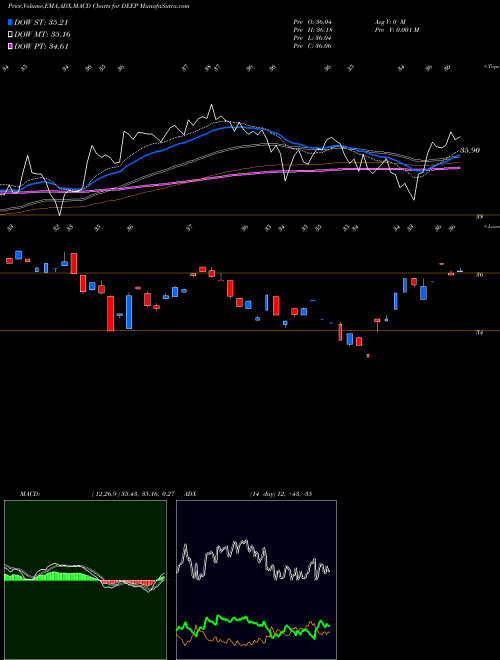Click the 'Pre C: 36.06' close value
Viewport: 500px width, 660px height.
tap(312, 46)
